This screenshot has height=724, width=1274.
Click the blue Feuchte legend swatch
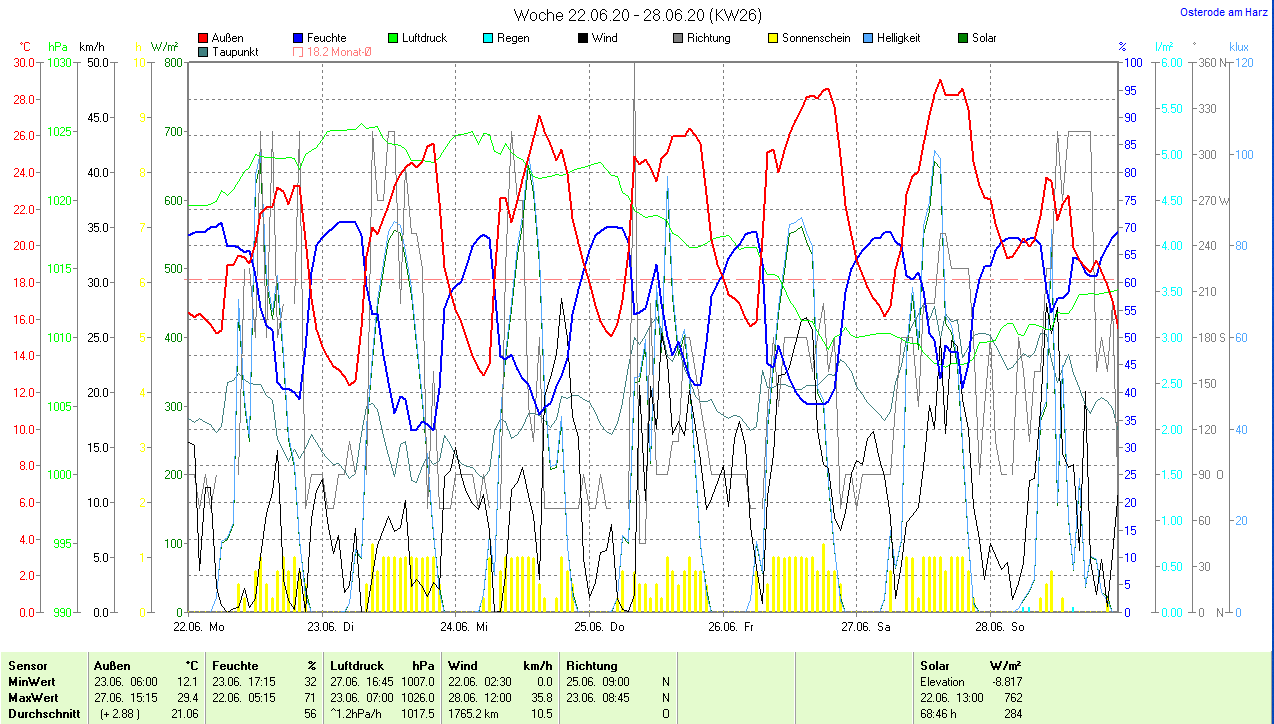point(299,38)
